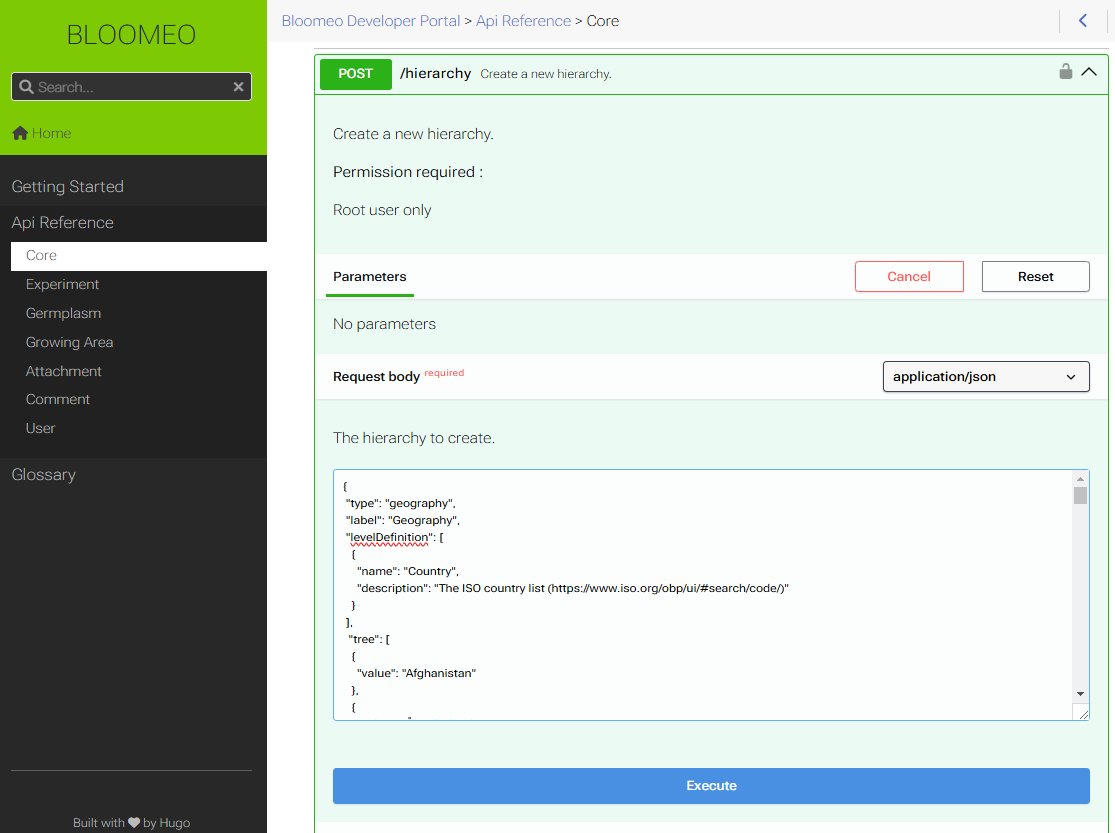The image size is (1115, 833).
Task: Select the Parameters tab
Action: pyautogui.click(x=370, y=277)
